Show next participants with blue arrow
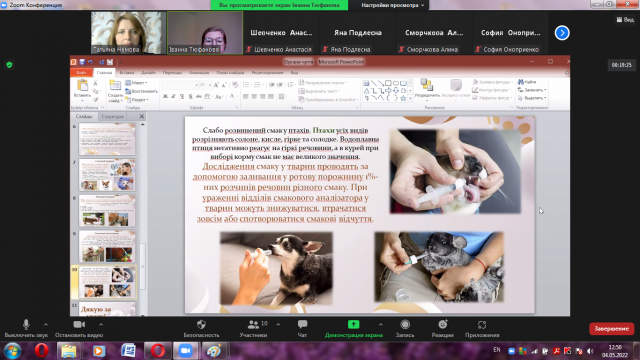 pyautogui.click(x=562, y=33)
